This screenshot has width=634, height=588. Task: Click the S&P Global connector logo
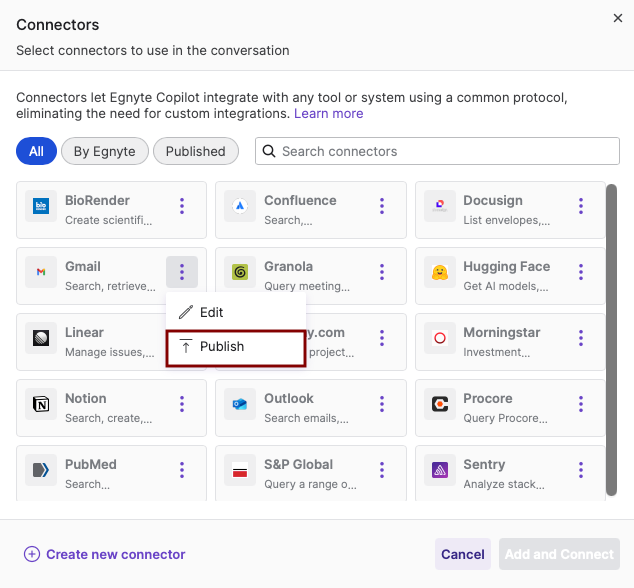[240, 470]
